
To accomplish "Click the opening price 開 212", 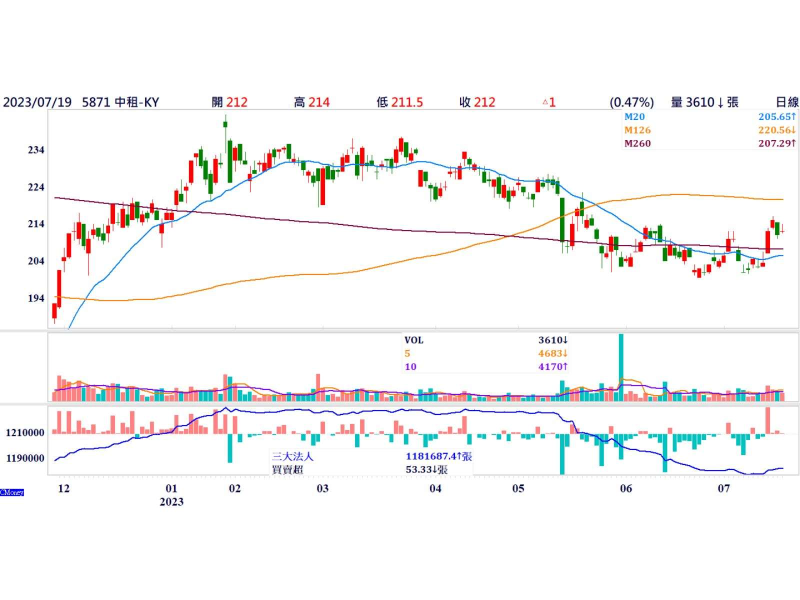I will [x=230, y=102].
